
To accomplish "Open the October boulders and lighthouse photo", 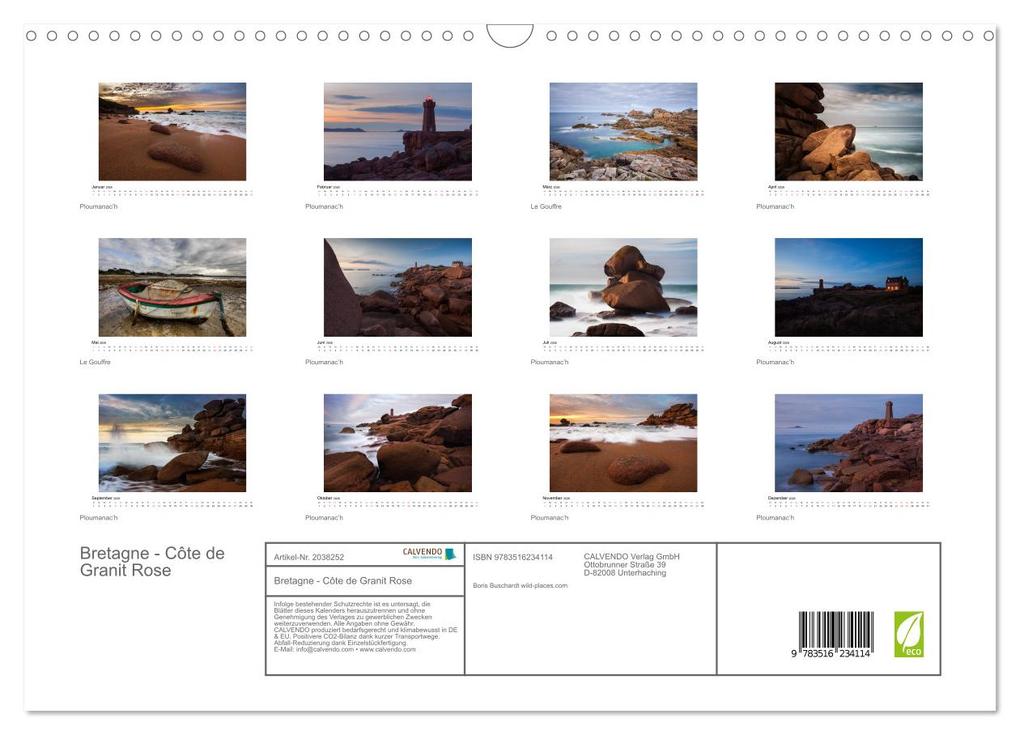I will (398, 443).
